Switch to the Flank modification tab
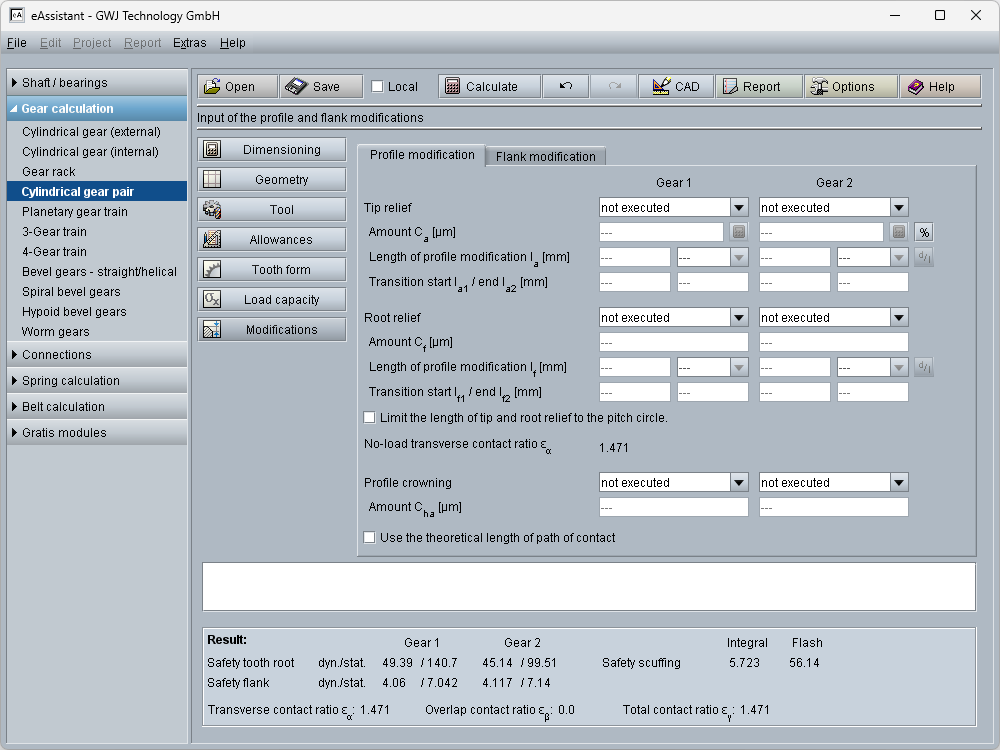Image resolution: width=1000 pixels, height=750 pixels. pyautogui.click(x=545, y=156)
